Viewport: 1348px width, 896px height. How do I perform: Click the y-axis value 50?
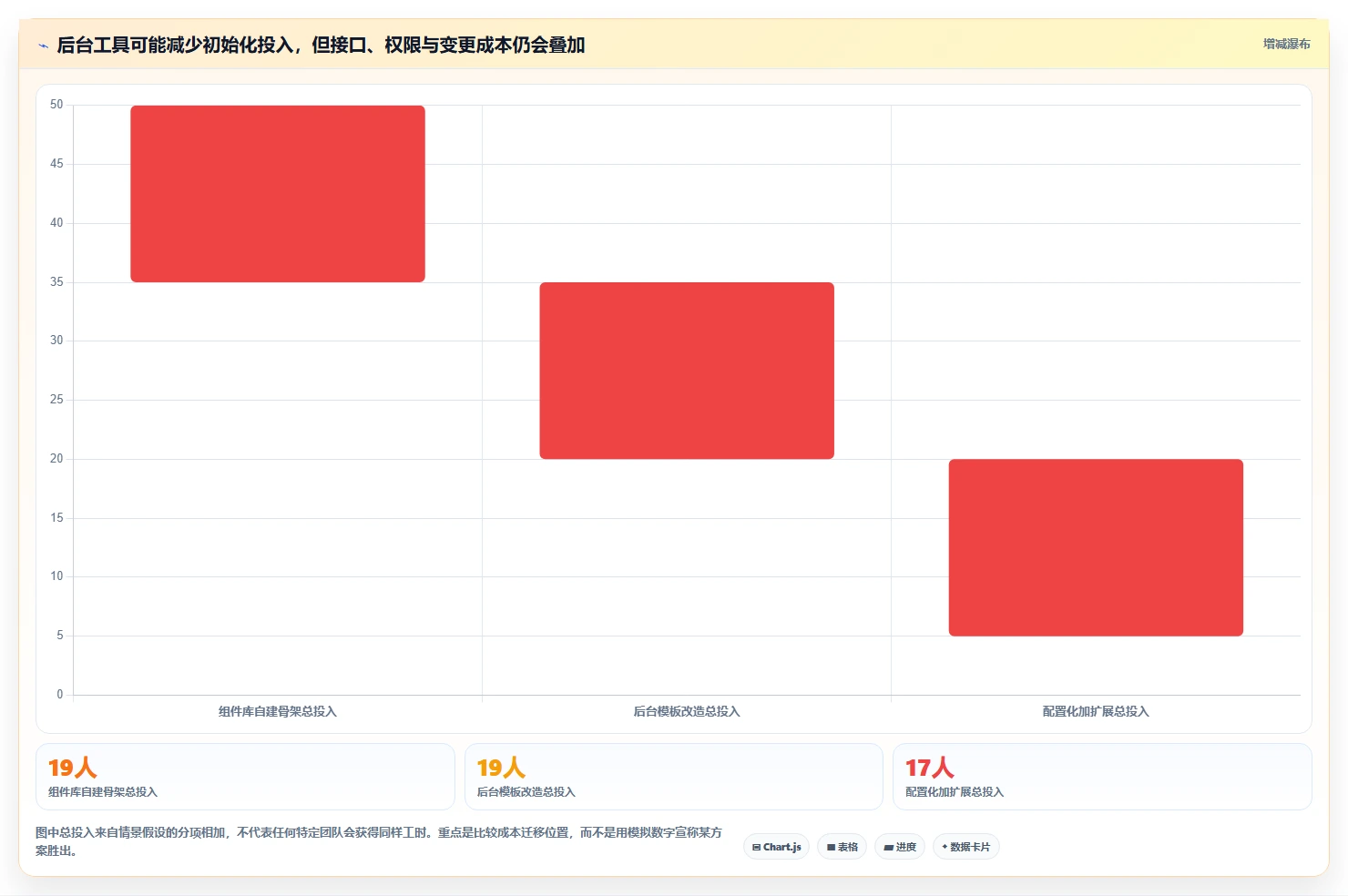pos(56,105)
